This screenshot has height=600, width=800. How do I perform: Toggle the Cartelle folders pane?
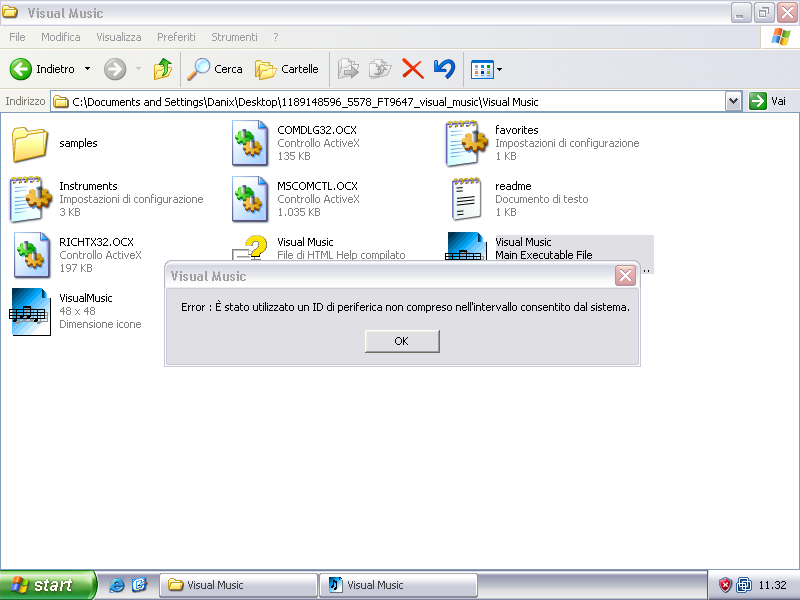287,69
